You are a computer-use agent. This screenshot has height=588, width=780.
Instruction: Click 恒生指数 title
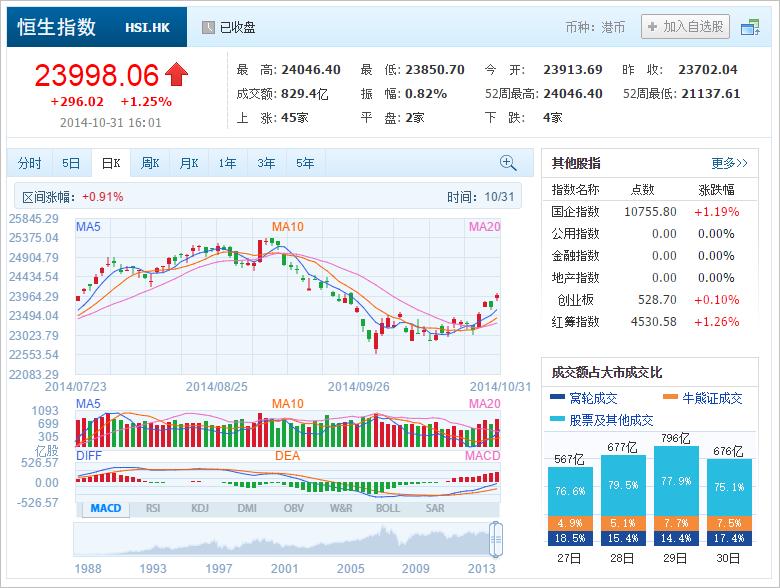pos(57,27)
